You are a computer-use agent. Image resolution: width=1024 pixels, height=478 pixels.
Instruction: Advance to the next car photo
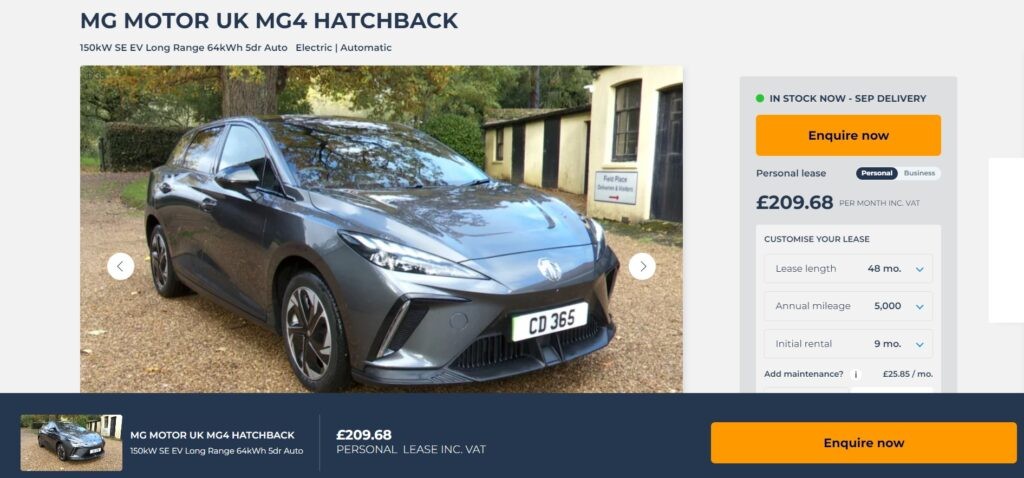(642, 266)
